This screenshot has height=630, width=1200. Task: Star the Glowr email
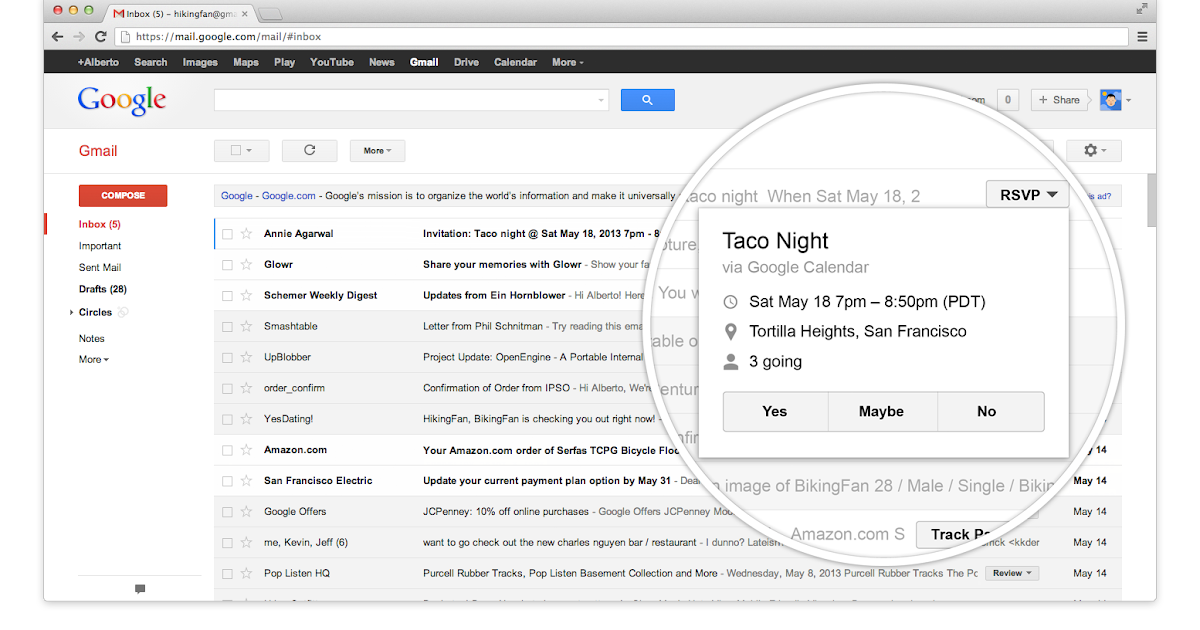click(x=246, y=265)
